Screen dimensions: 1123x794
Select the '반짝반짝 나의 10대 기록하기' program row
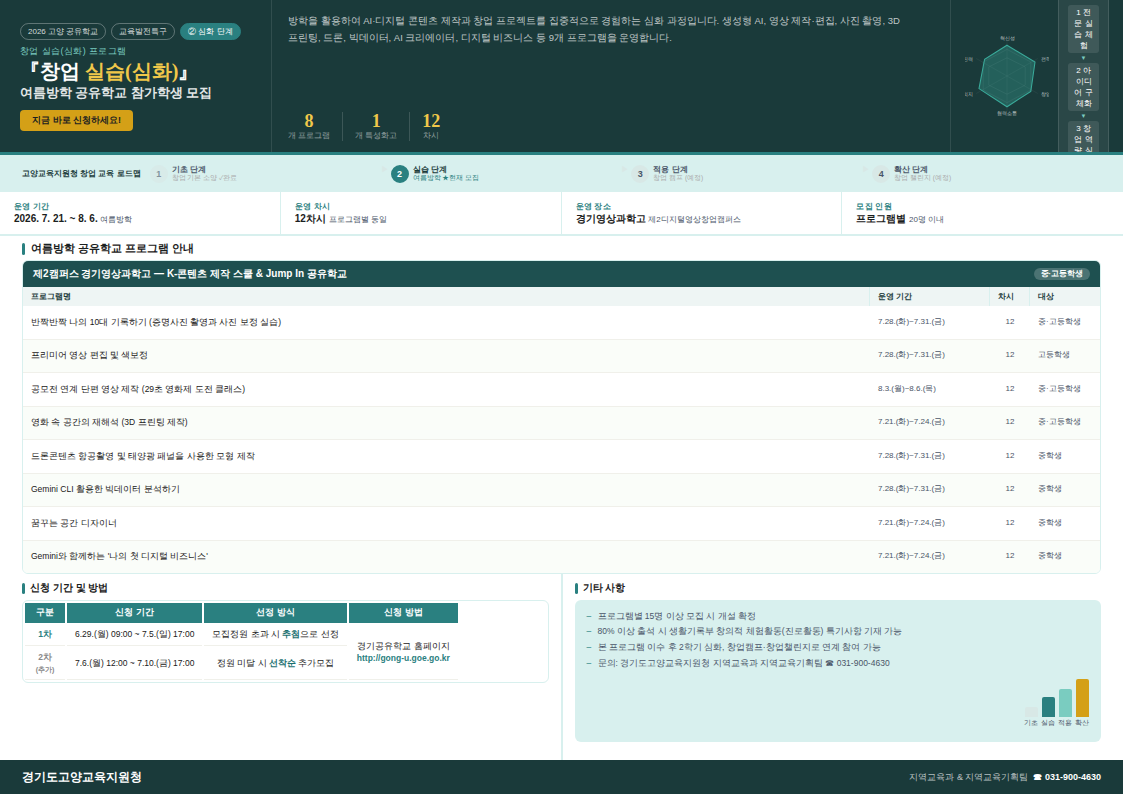561,322
